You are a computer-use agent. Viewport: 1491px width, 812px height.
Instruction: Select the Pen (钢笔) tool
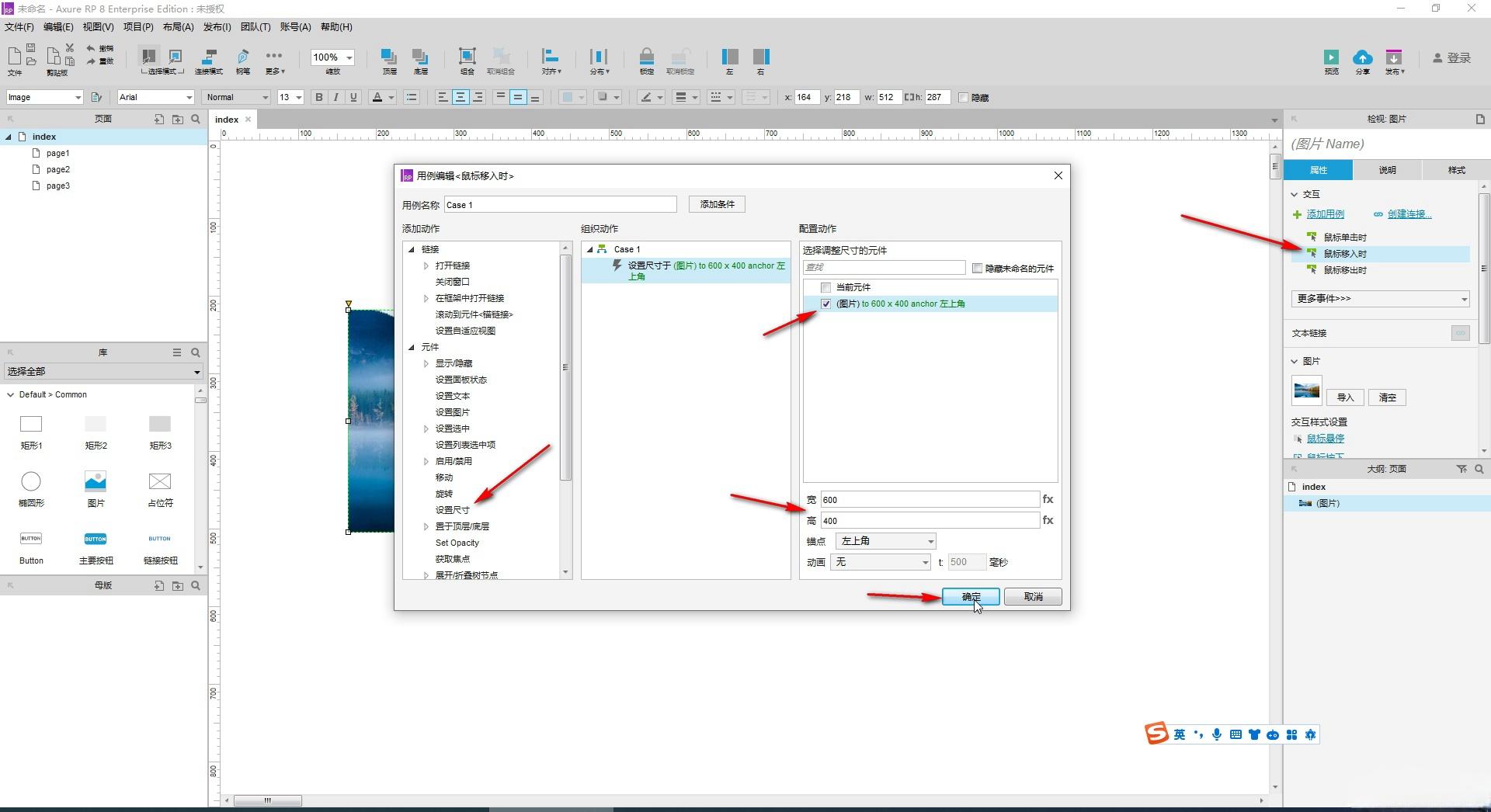click(x=243, y=57)
